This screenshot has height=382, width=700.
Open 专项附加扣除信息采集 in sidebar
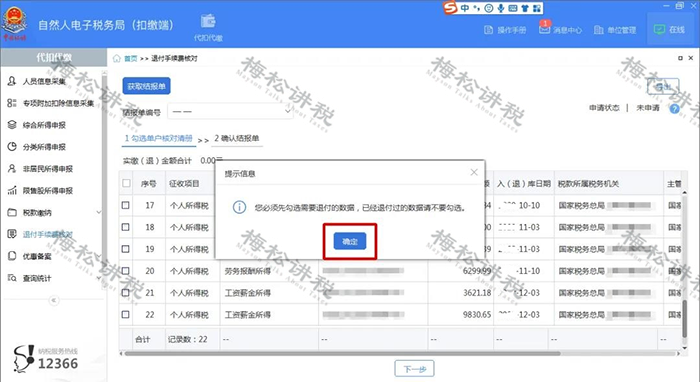tap(58, 103)
